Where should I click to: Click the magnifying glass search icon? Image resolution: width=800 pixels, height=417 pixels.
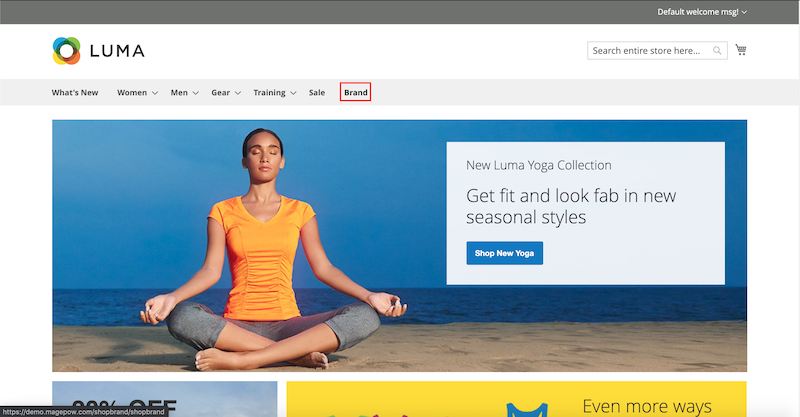[x=717, y=50]
